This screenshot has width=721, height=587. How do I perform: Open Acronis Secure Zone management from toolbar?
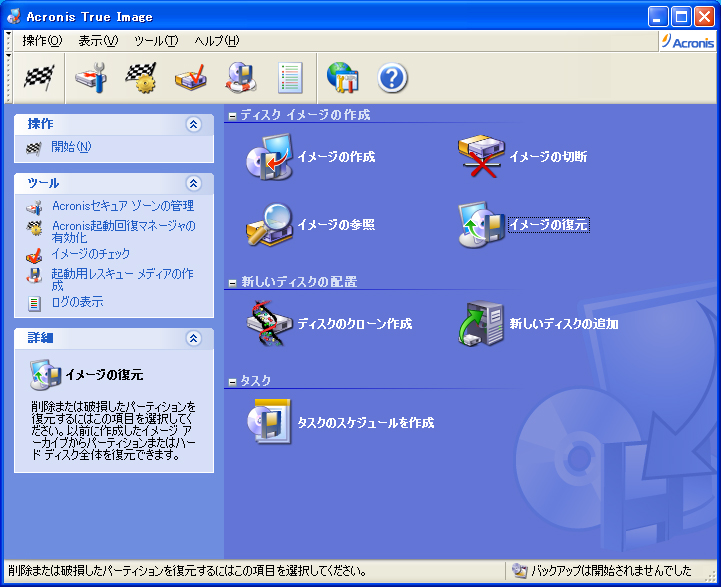(91, 78)
